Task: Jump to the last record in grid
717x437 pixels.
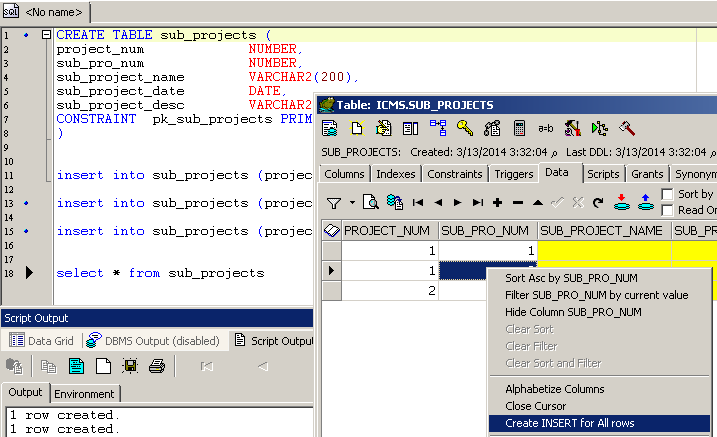Action: pos(477,203)
